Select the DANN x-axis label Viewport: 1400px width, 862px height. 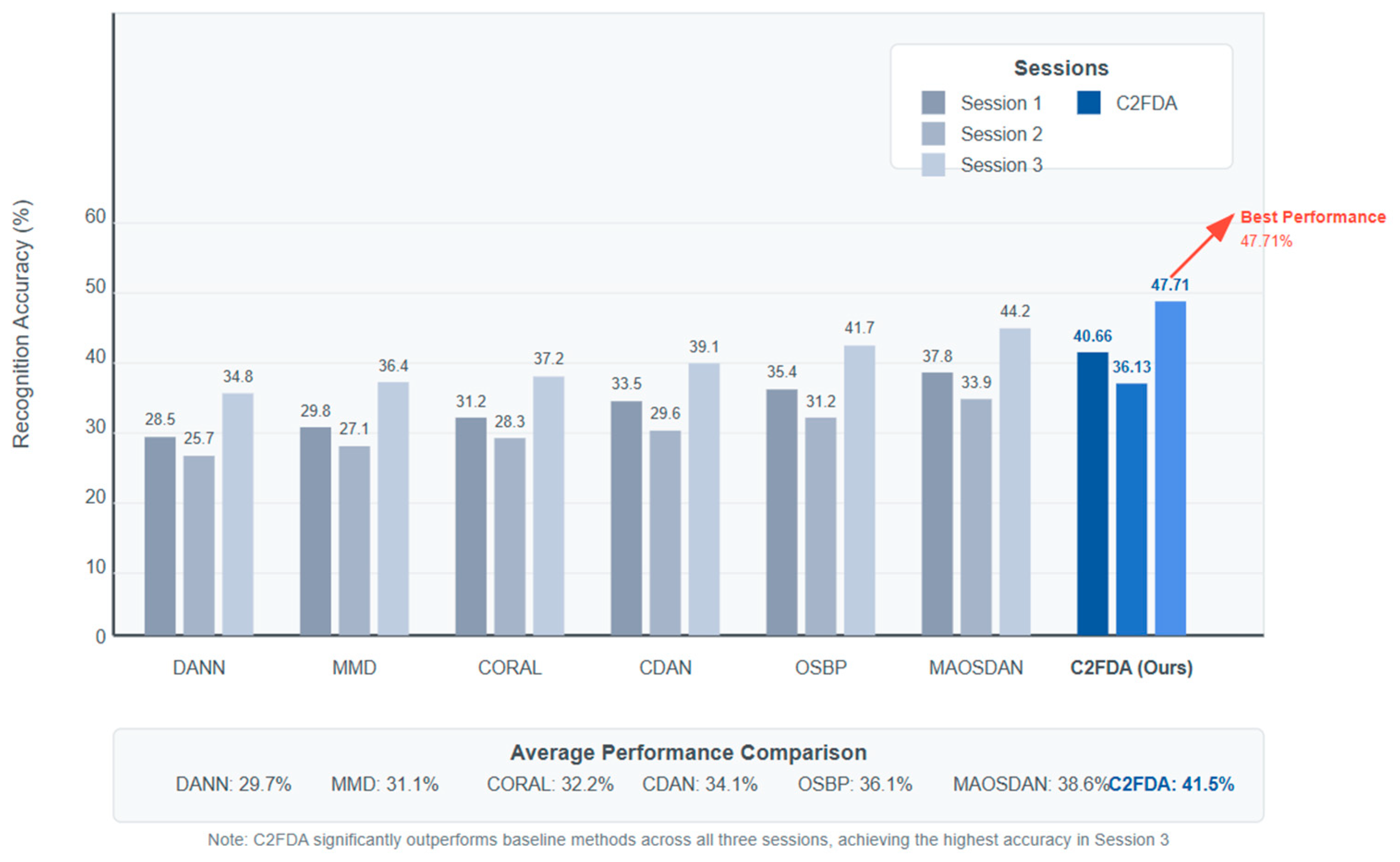click(199, 667)
